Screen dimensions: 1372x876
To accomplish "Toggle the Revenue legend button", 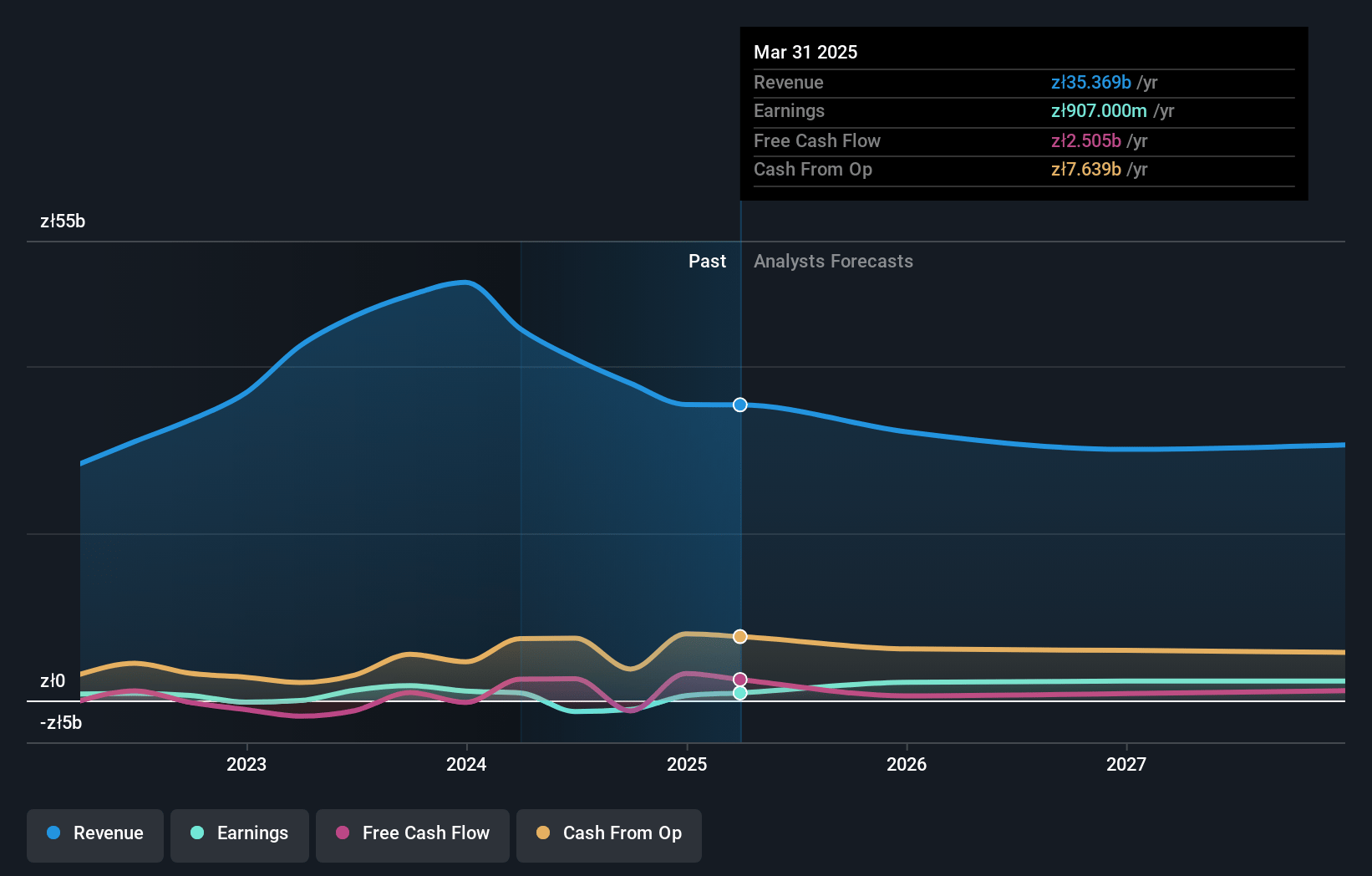I will [95, 835].
